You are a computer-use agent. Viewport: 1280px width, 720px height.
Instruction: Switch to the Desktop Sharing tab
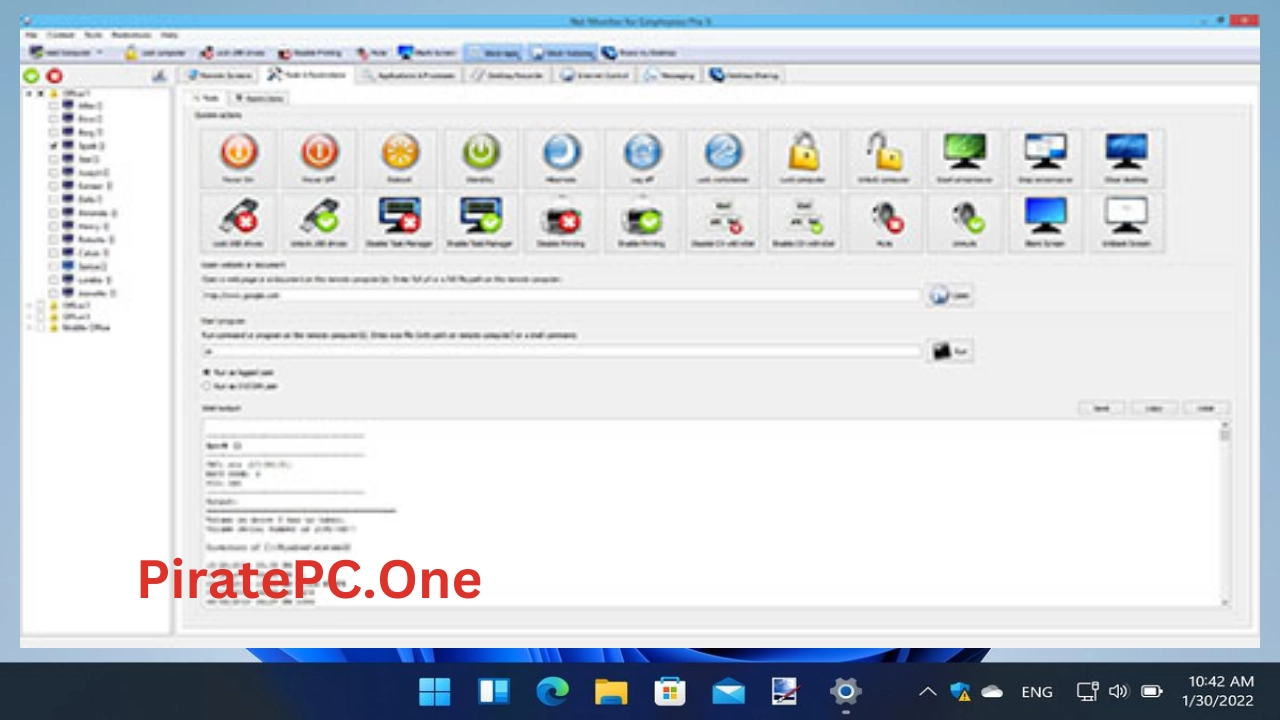(x=745, y=75)
